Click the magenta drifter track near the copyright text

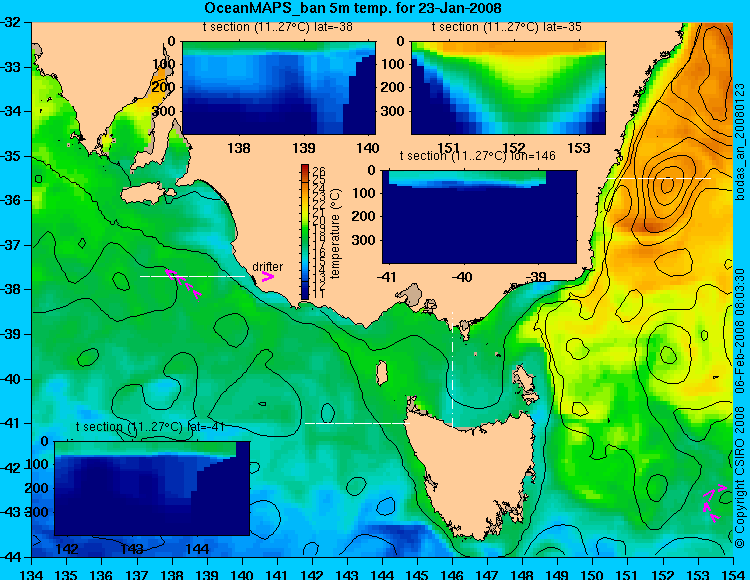pyautogui.click(x=714, y=503)
